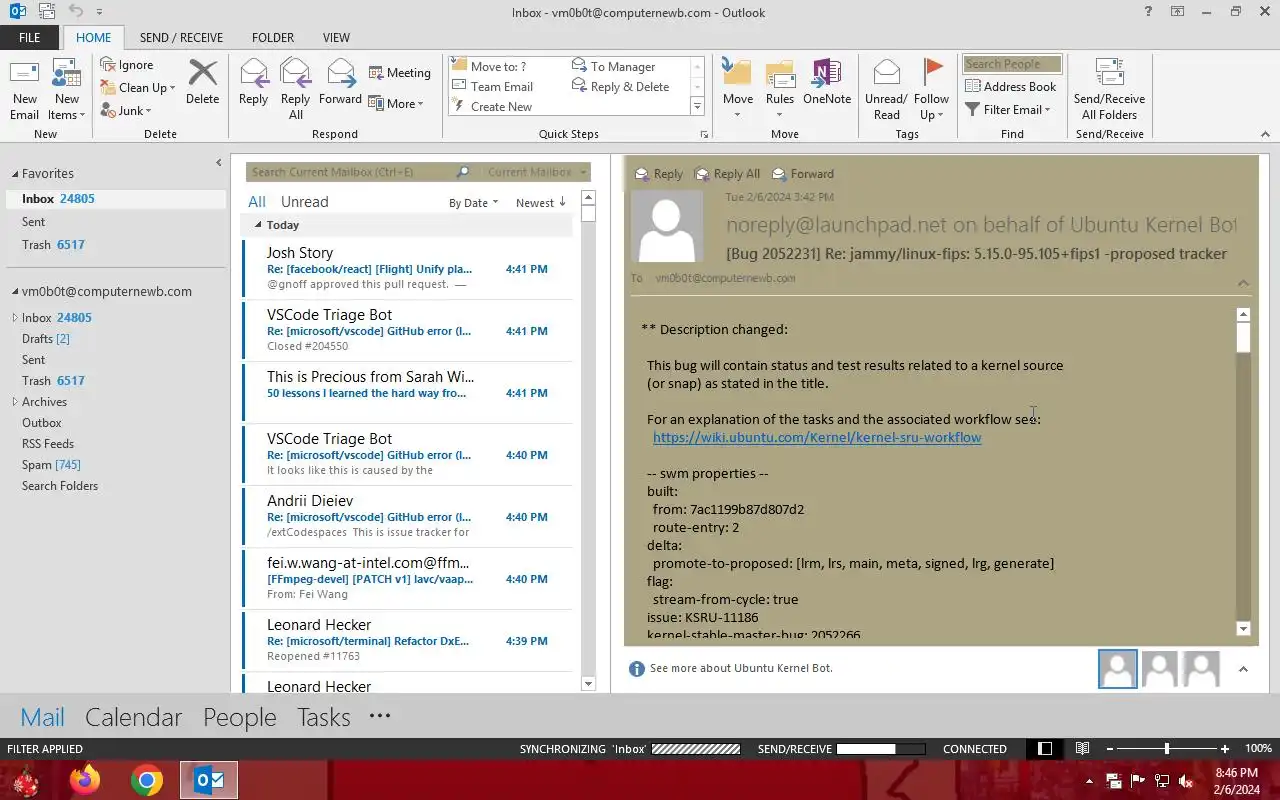This screenshot has width=1280, height=800.
Task: Open the Manage Quick Steps dialog launcher
Action: (x=704, y=134)
